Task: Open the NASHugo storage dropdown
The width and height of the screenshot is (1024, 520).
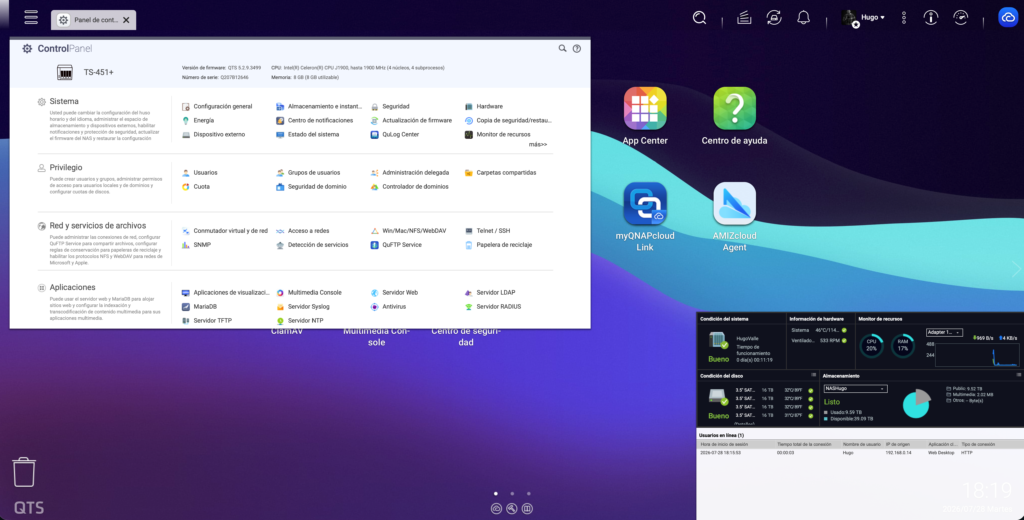Action: (x=855, y=389)
